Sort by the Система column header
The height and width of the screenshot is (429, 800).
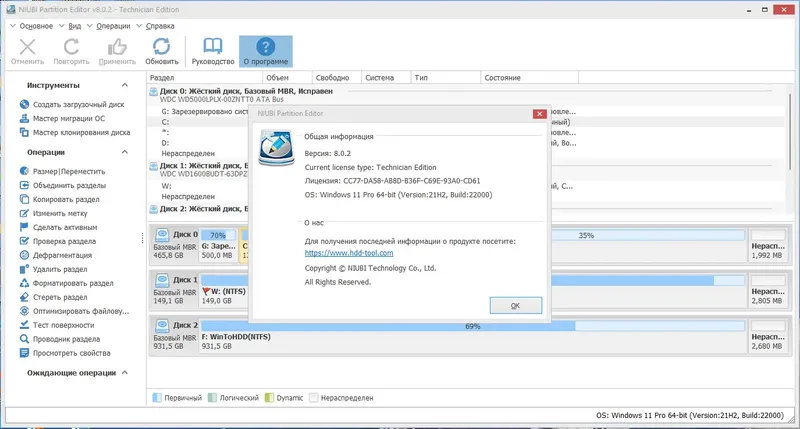click(386, 78)
